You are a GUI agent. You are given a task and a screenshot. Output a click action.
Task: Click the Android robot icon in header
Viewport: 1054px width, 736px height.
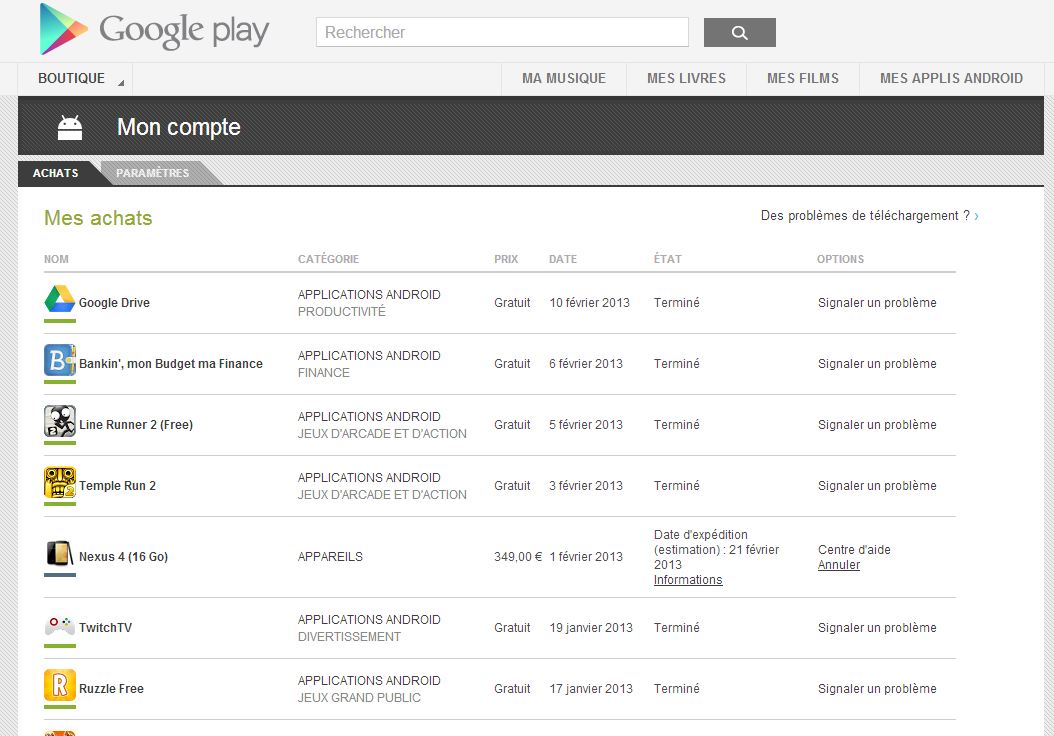70,127
